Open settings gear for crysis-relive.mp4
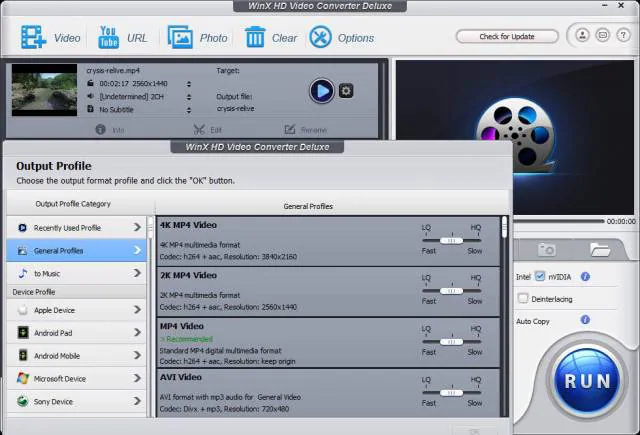The width and height of the screenshot is (640, 435). click(346, 91)
